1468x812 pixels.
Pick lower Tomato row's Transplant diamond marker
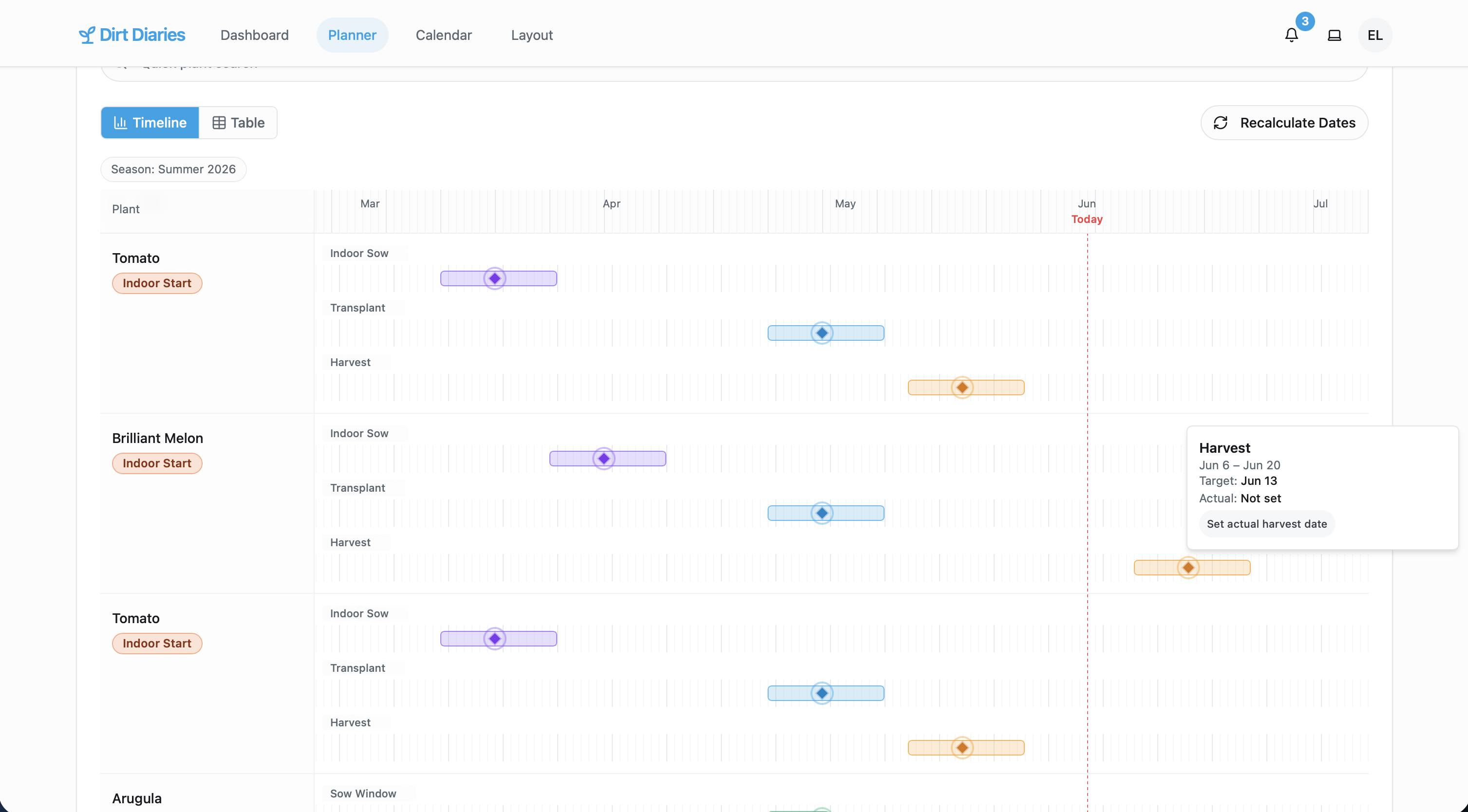coord(822,693)
